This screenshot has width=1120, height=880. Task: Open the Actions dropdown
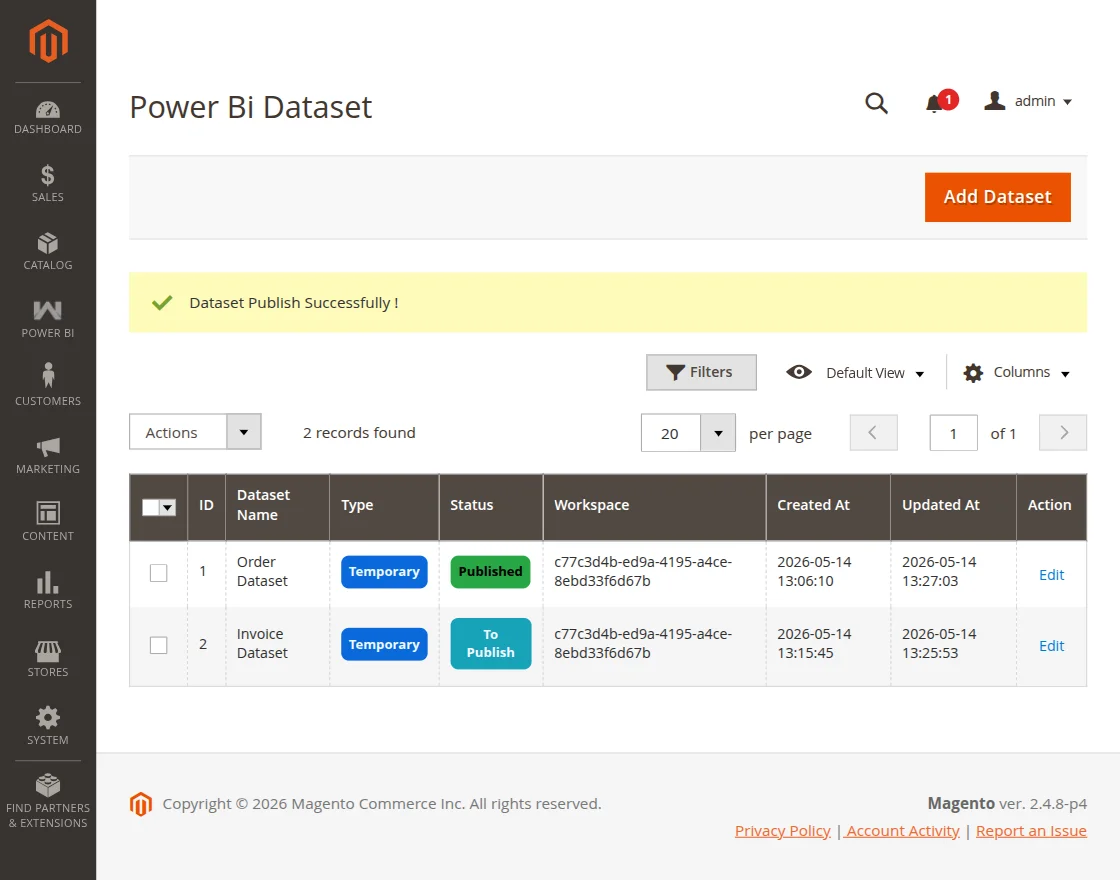(195, 432)
